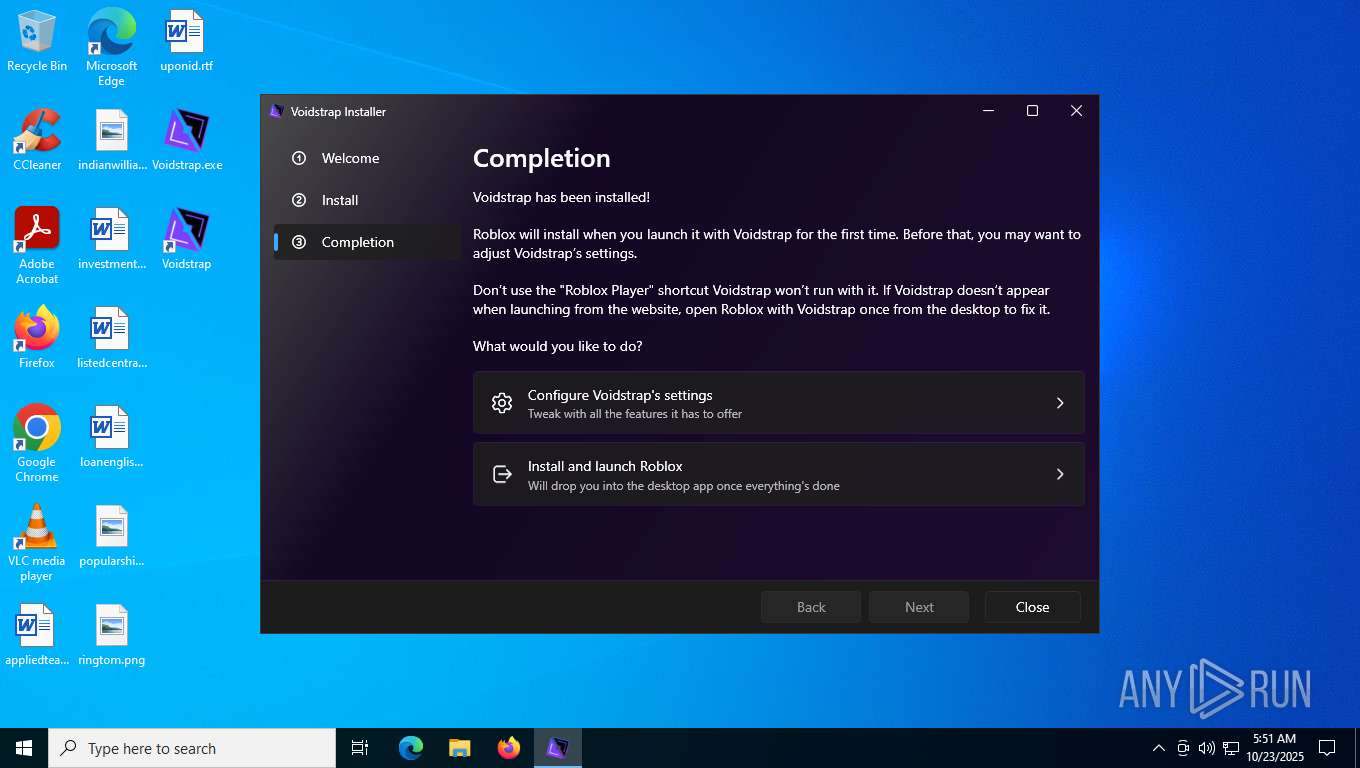The image size is (1360, 768).
Task: Open the clock and date flyout
Action: (1274, 747)
